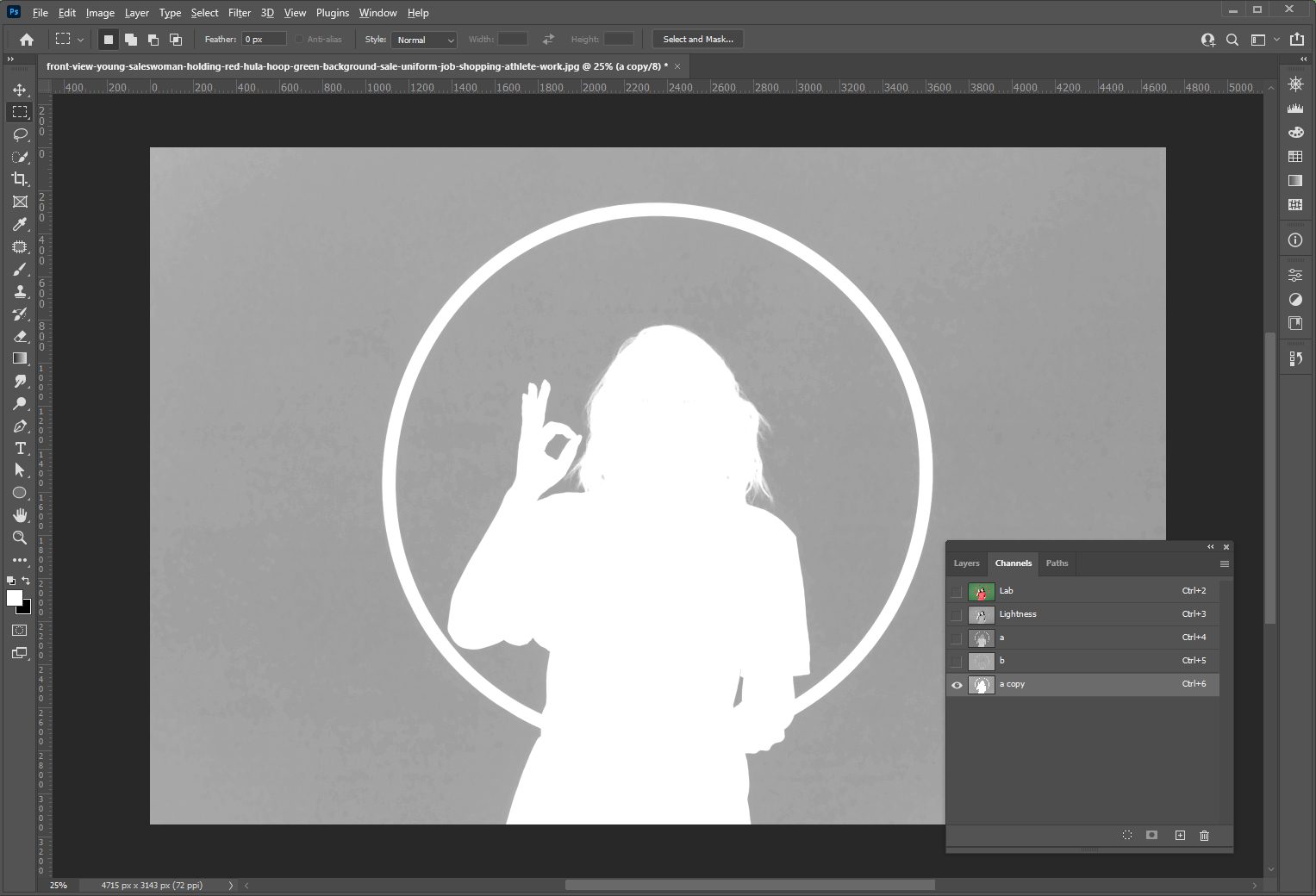
Task: Toggle Quick Mask mode
Action: [20, 631]
